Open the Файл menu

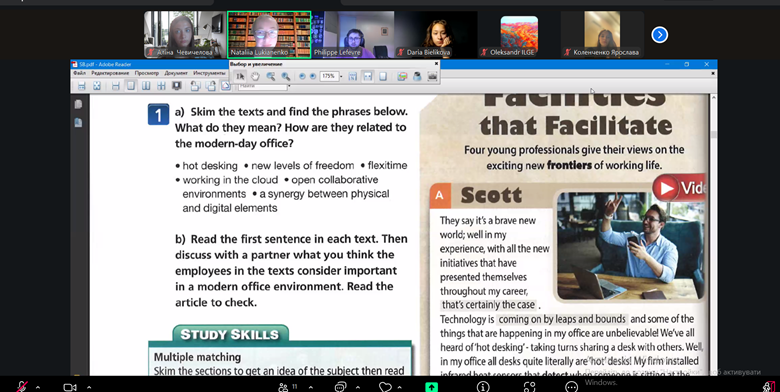tap(80, 73)
